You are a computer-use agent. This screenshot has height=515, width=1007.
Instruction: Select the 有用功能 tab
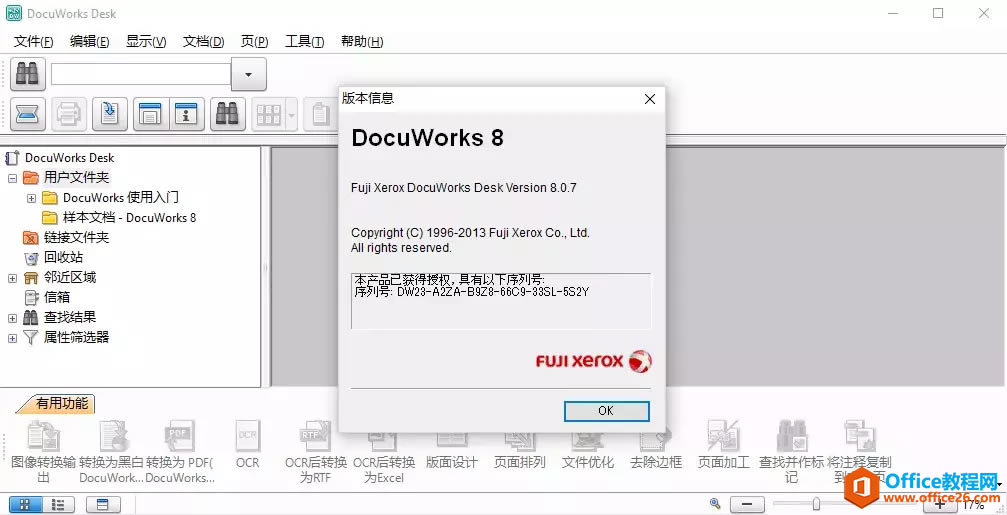[61, 403]
